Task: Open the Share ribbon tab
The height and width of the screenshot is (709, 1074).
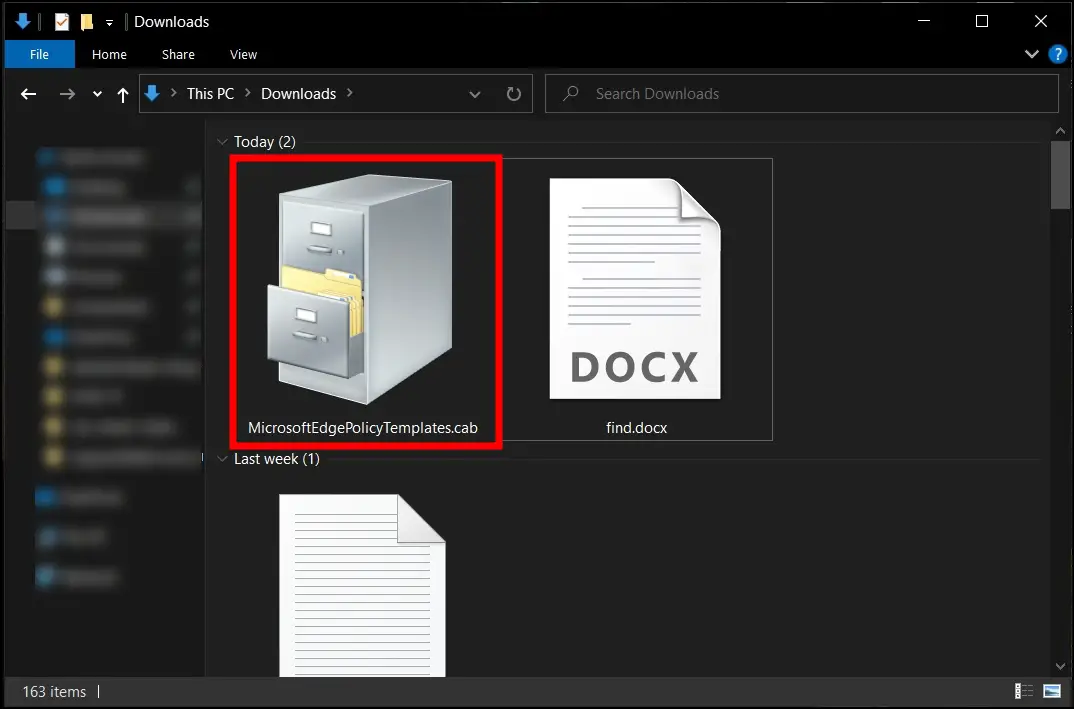Action: 178,54
